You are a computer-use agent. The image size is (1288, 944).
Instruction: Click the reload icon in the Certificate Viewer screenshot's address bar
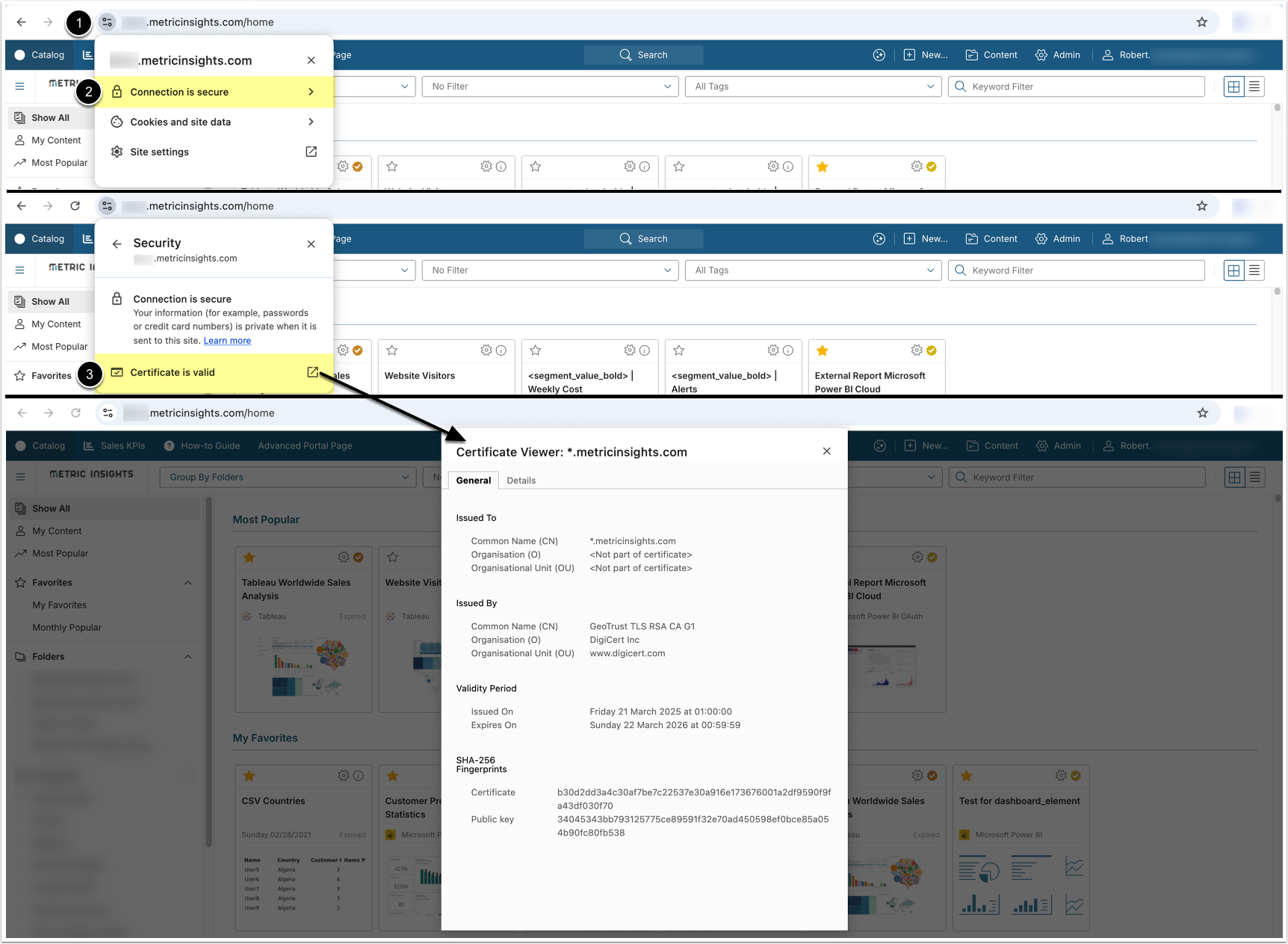(x=76, y=413)
